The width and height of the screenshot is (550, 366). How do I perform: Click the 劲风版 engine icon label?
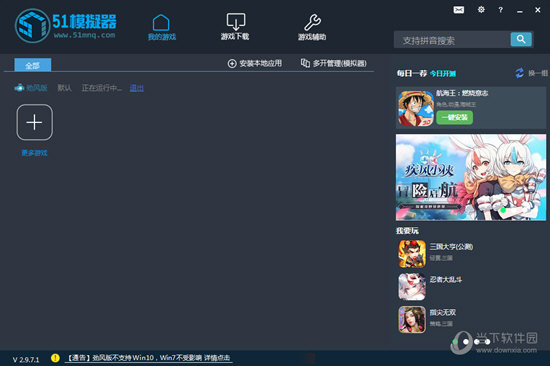click(x=31, y=88)
